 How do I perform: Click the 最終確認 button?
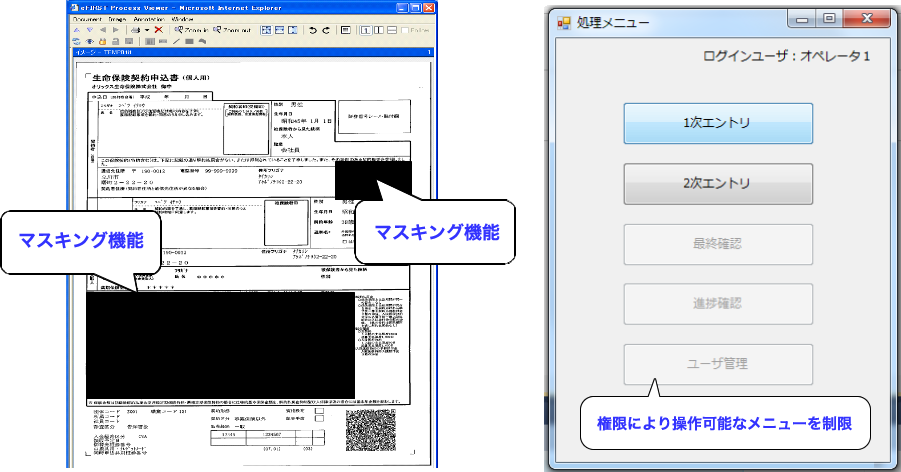click(717, 243)
